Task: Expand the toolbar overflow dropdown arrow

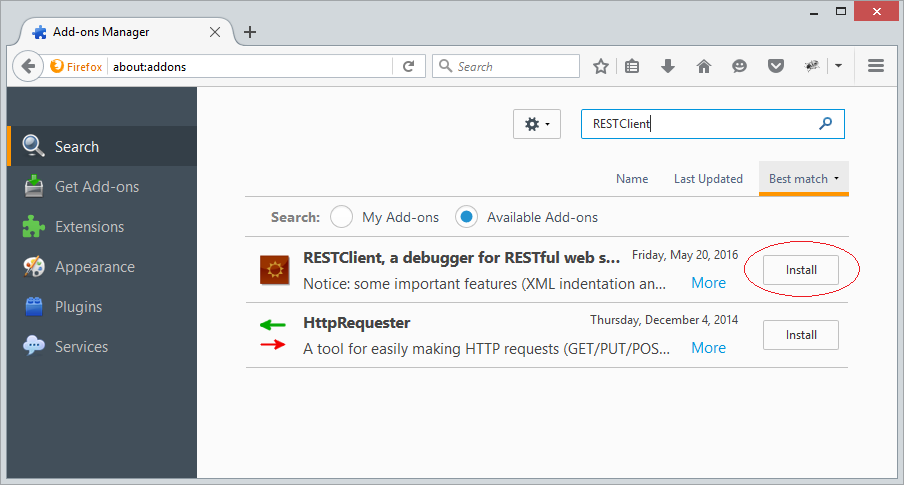Action: (838, 66)
